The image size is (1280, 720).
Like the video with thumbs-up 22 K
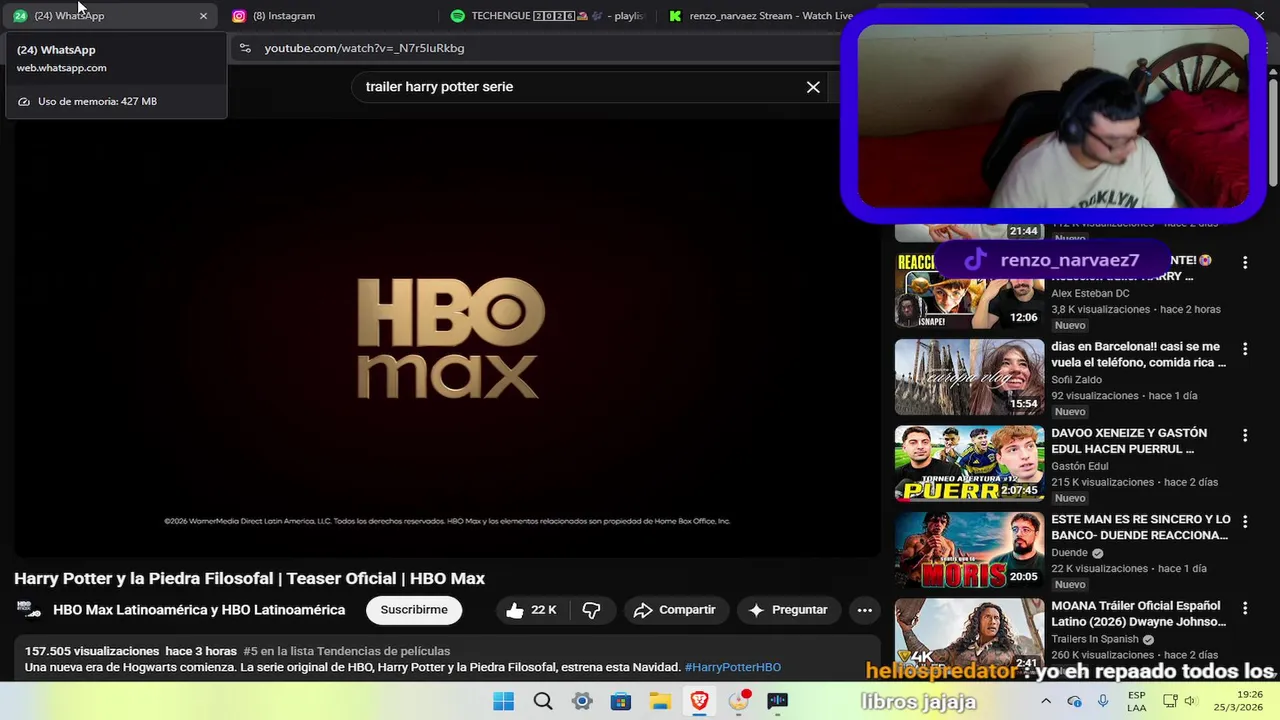pos(531,610)
